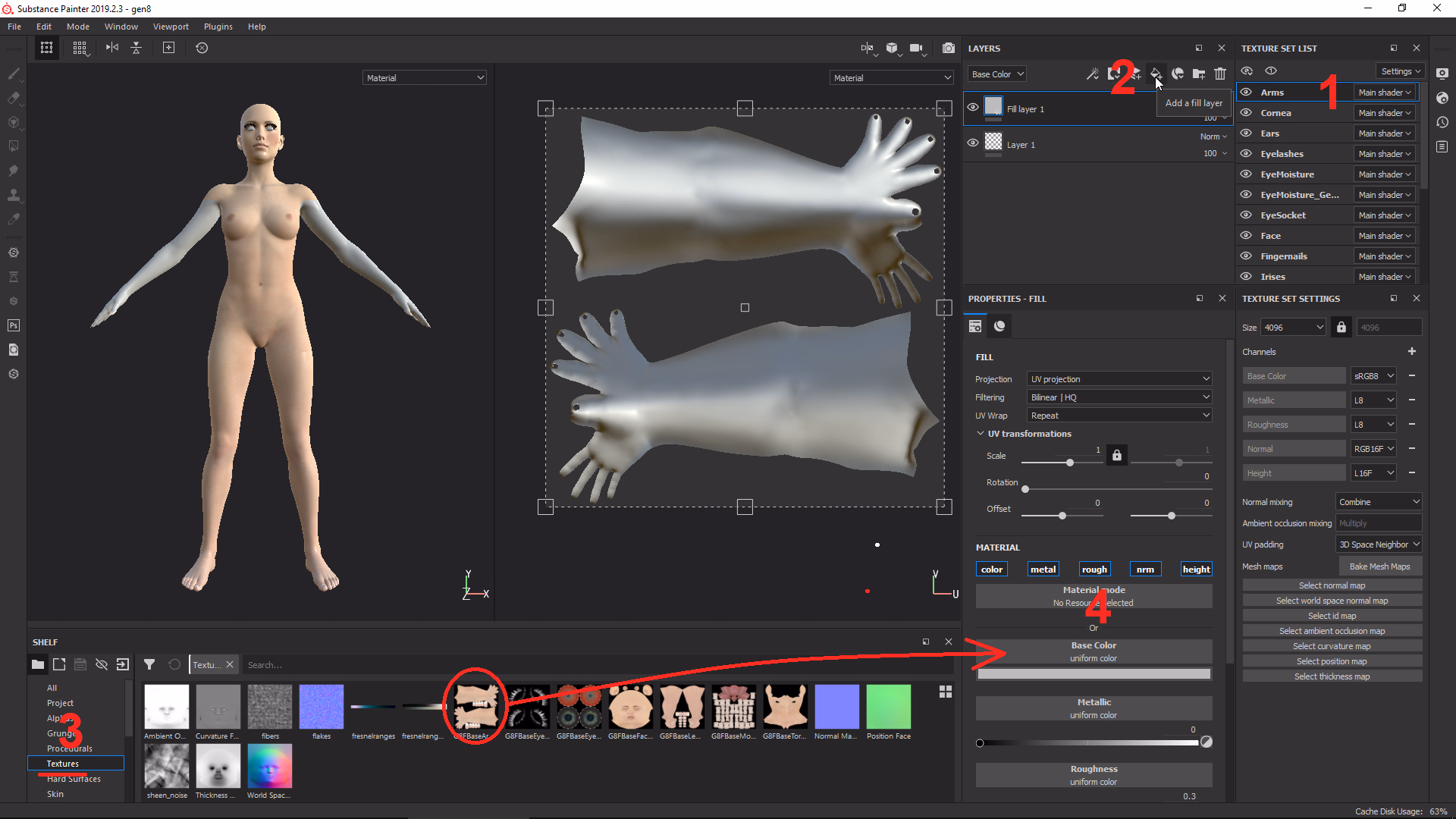This screenshot has width=1456, height=819.
Task: Select the Material picker eyedropper
Action: point(14,219)
